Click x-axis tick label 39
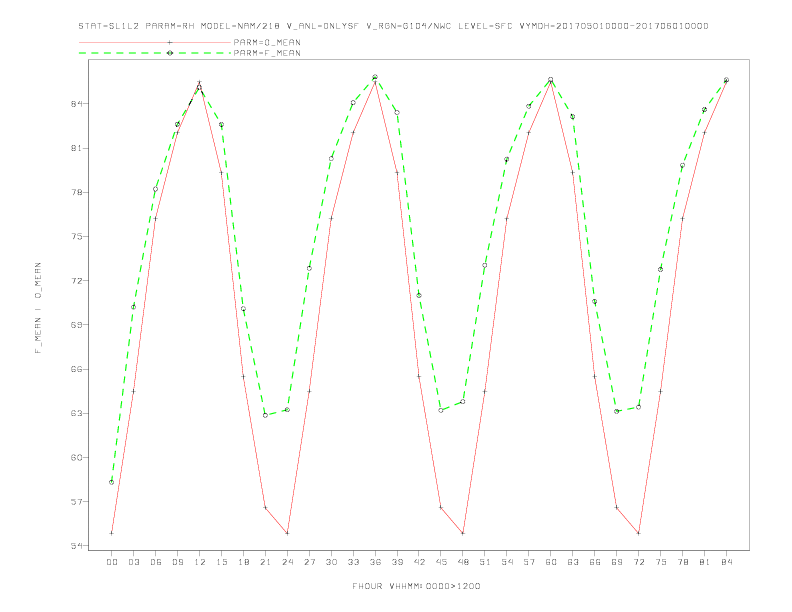792x612 pixels. pyautogui.click(x=398, y=562)
